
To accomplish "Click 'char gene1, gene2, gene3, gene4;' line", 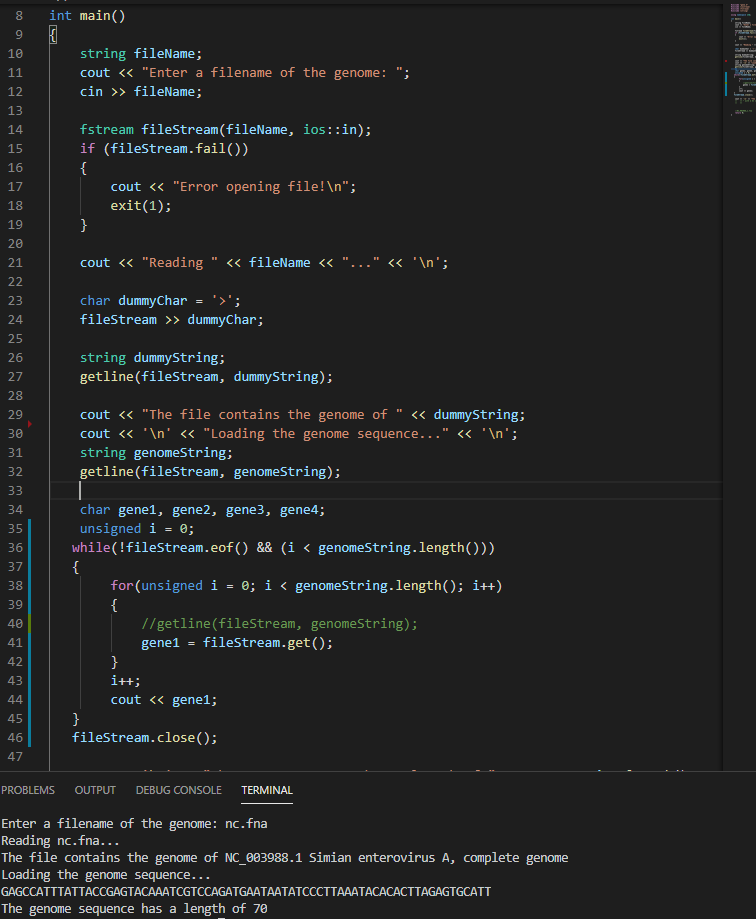I will click(x=202, y=510).
